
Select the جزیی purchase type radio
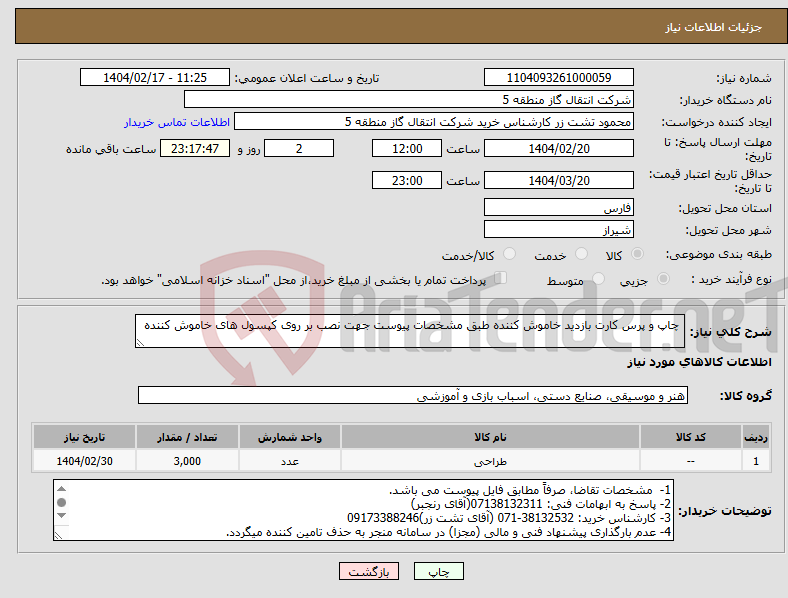(663, 278)
